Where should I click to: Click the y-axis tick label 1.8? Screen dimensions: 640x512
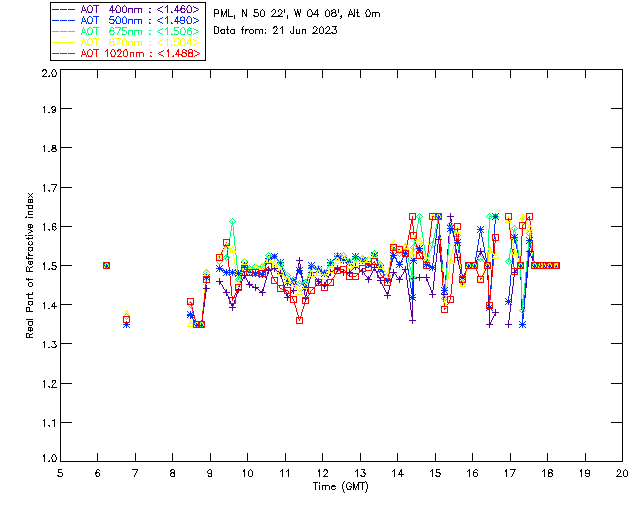click(x=49, y=148)
